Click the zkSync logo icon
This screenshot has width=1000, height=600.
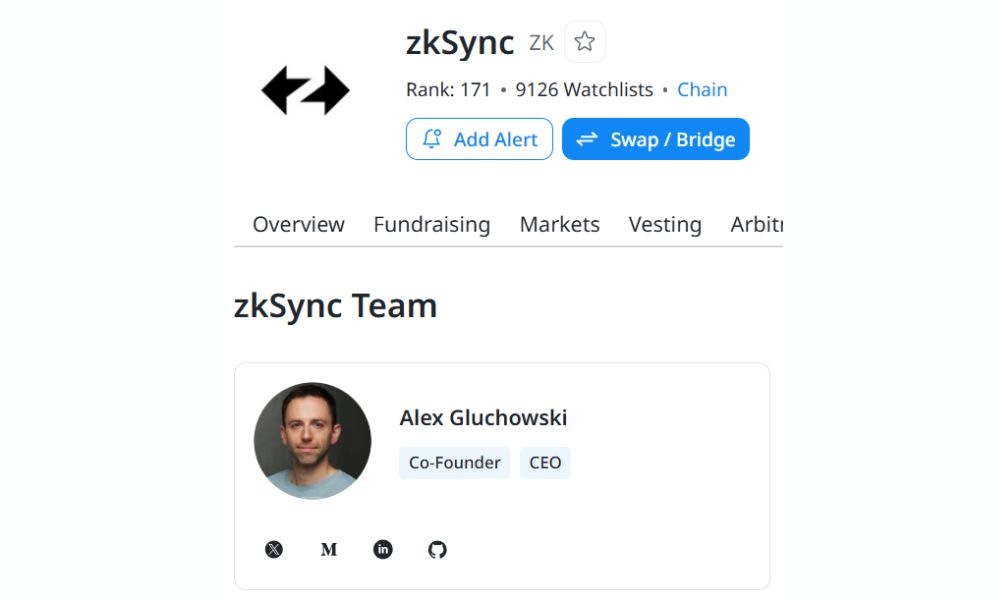coord(305,90)
